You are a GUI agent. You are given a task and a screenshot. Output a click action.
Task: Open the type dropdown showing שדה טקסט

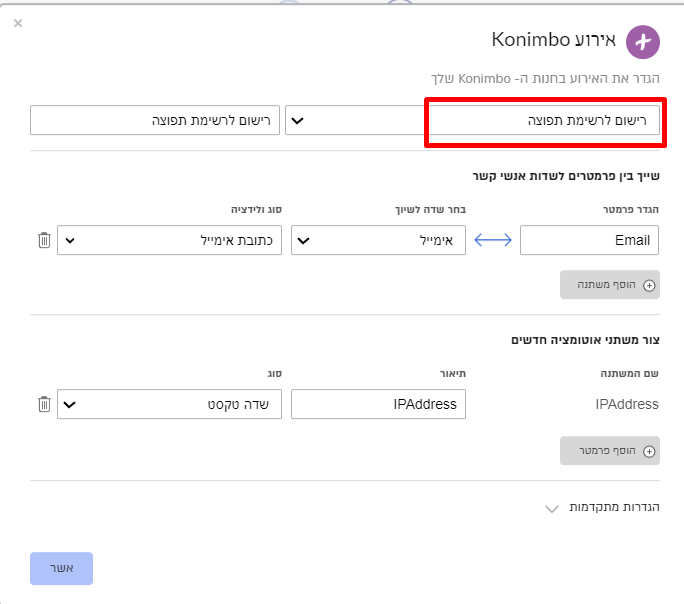[169, 404]
